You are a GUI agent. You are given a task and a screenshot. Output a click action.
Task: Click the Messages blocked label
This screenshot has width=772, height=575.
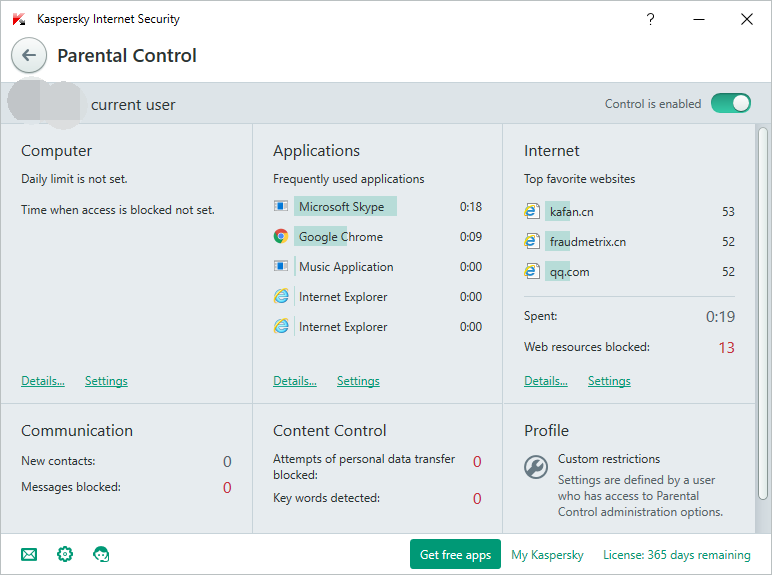(x=71, y=487)
